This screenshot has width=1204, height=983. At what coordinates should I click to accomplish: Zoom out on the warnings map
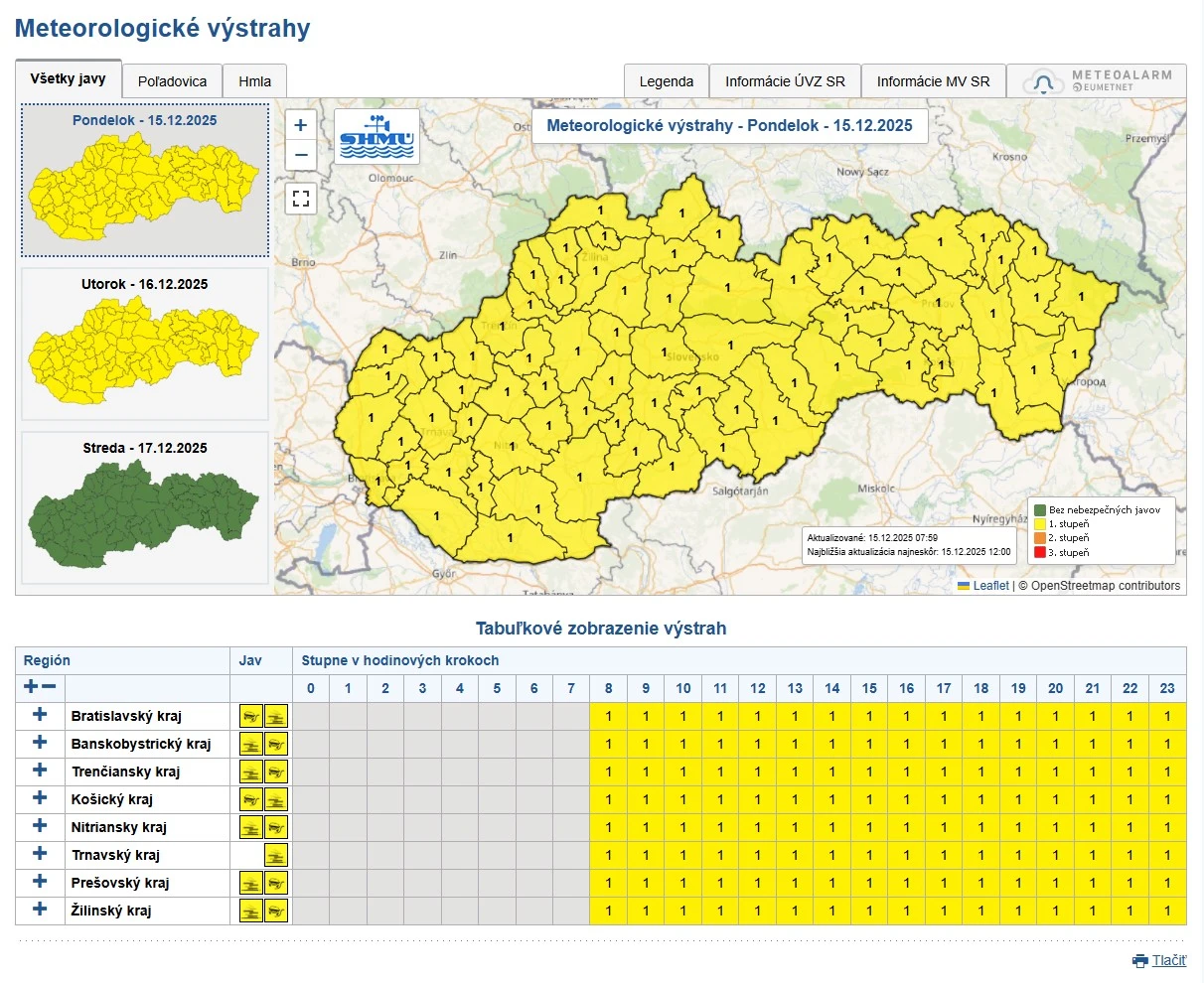301,156
